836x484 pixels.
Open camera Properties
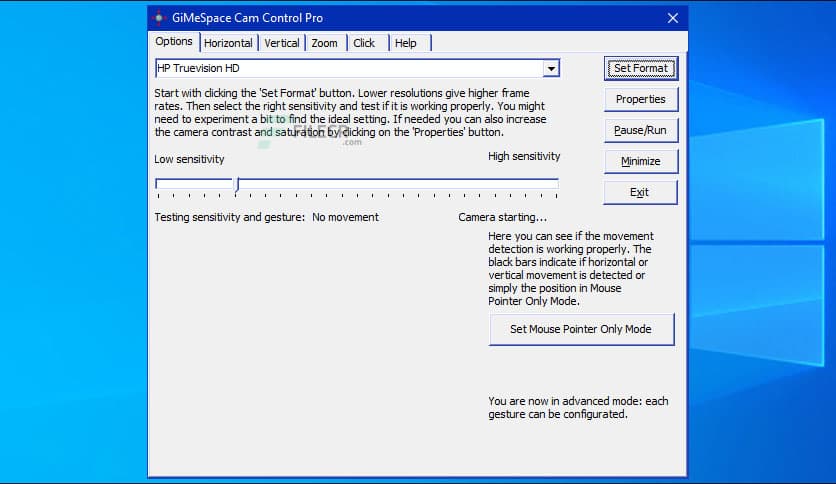coord(641,99)
